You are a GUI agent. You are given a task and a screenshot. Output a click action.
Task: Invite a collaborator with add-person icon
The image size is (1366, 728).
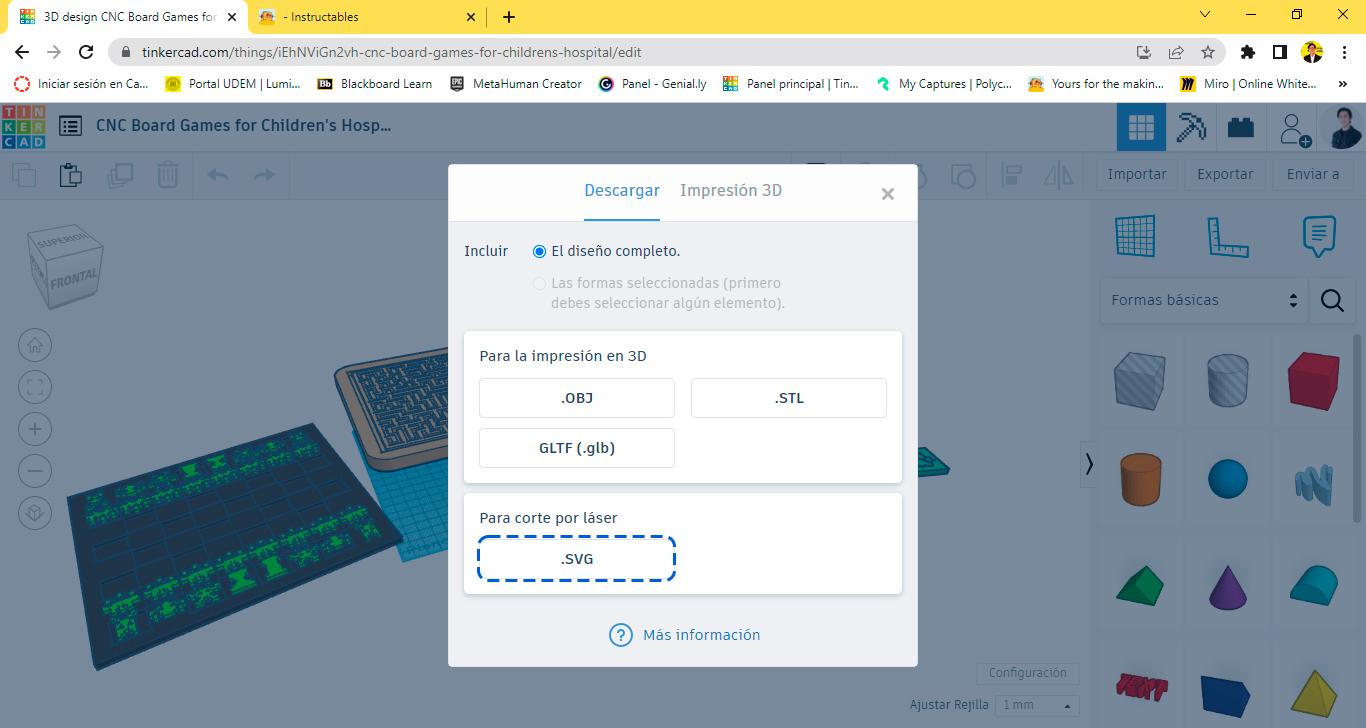click(1295, 128)
